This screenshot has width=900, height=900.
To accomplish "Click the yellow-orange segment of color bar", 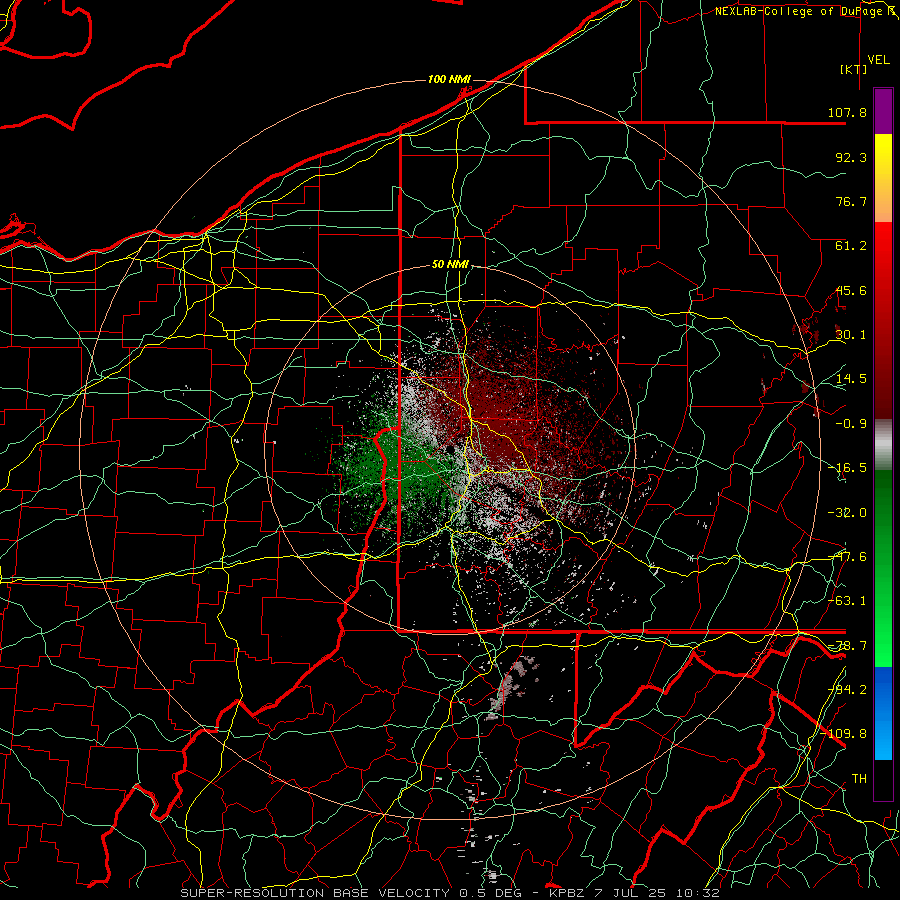I will coord(883,178).
